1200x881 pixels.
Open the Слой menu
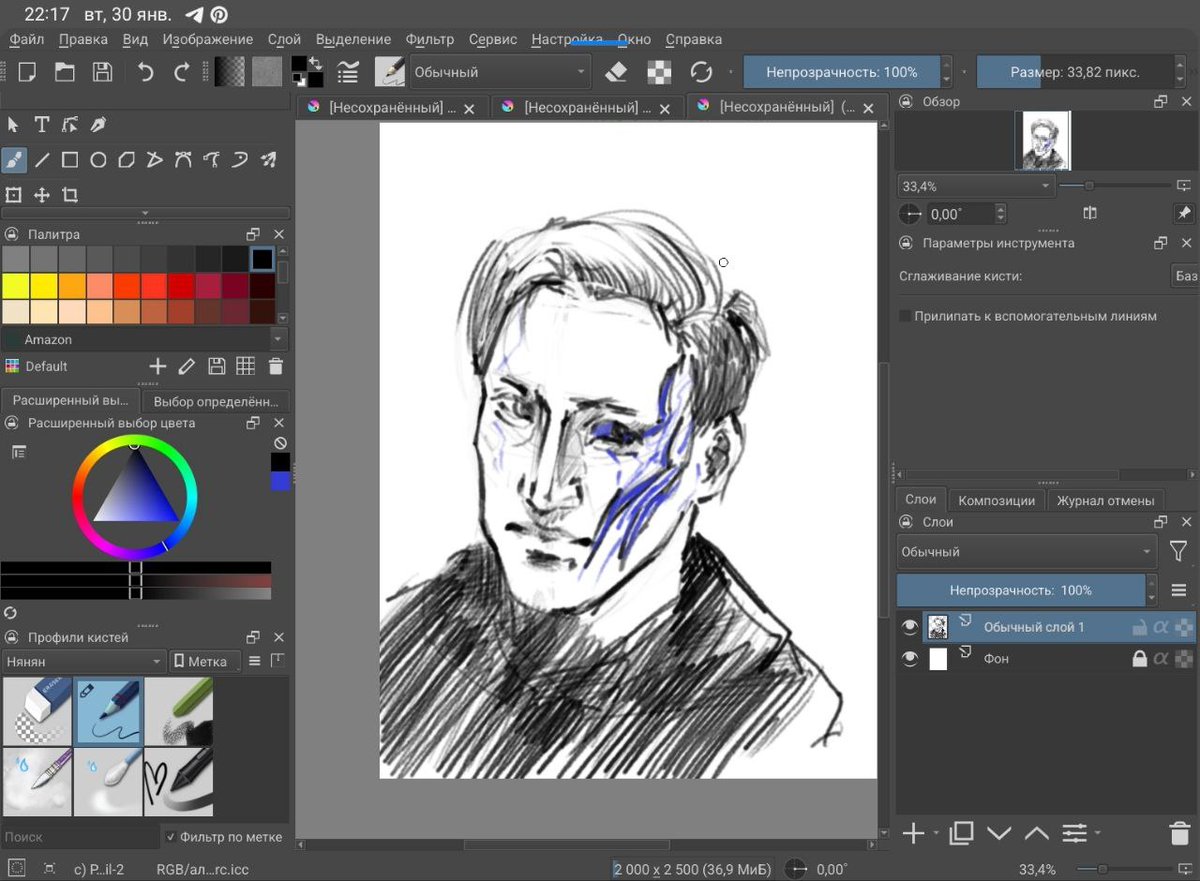pos(284,40)
